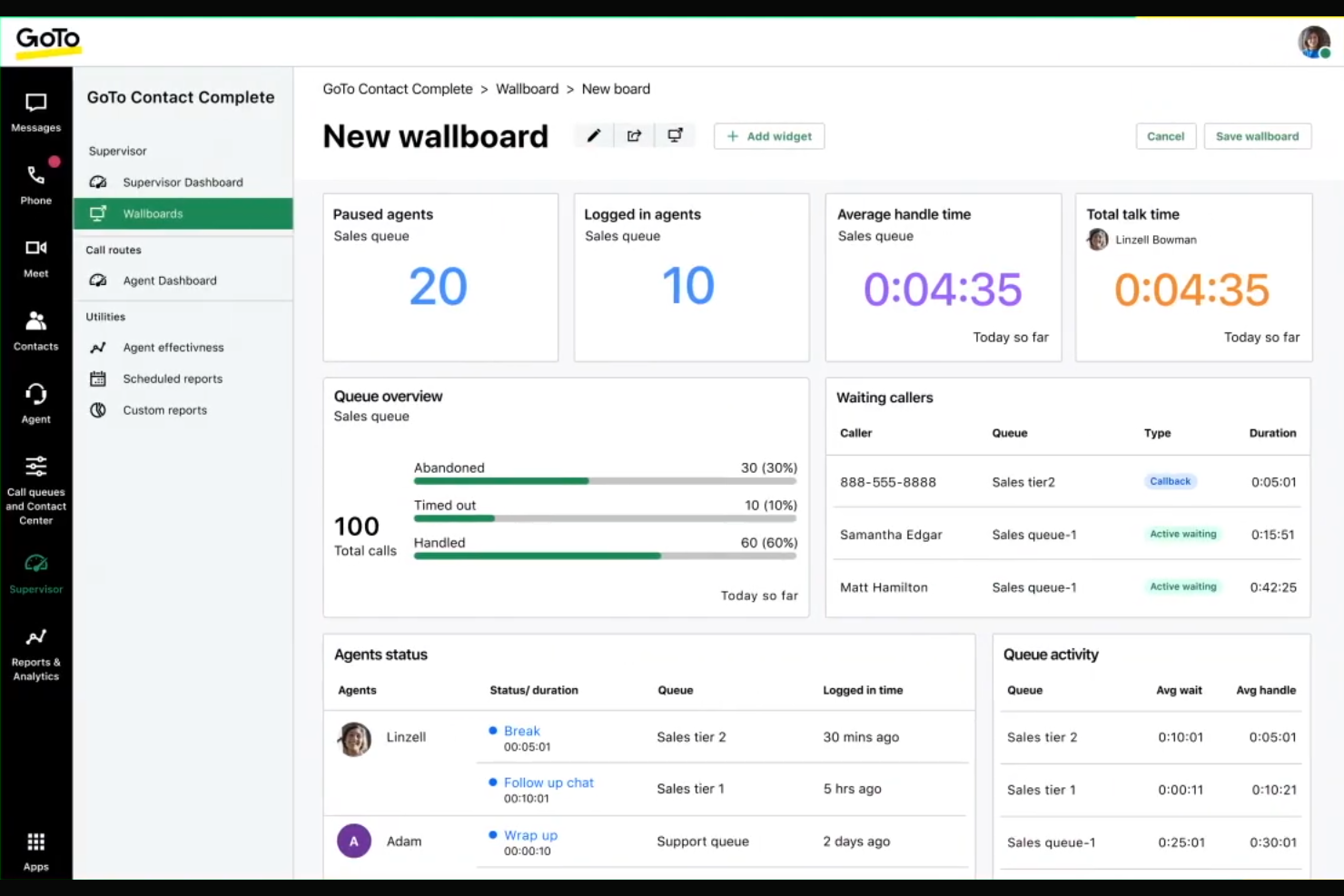1344x896 pixels.
Task: Click the Type column header in Waiting callers
Action: pos(1157,433)
